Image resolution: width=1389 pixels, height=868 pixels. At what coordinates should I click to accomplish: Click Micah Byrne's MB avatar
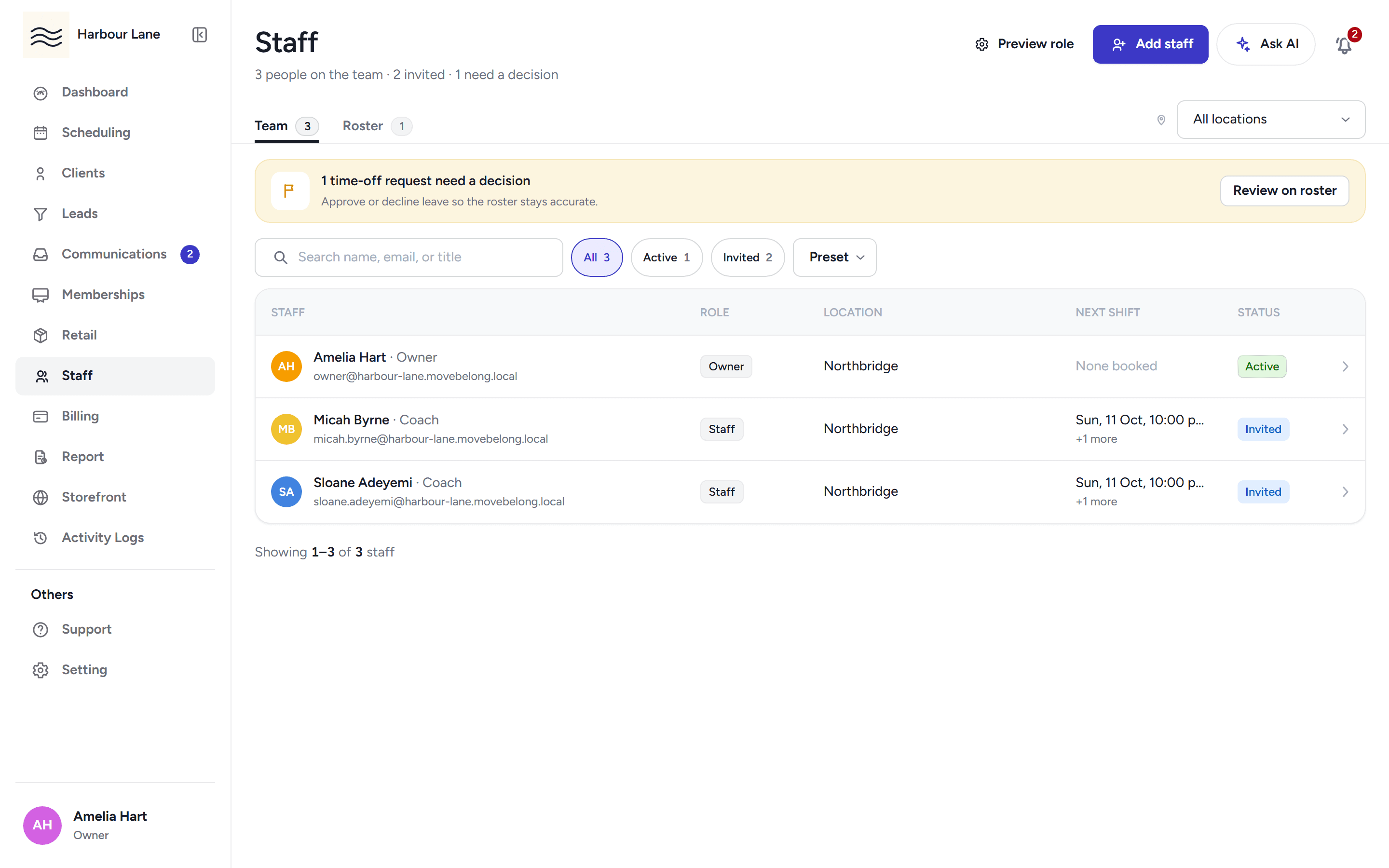(286, 429)
